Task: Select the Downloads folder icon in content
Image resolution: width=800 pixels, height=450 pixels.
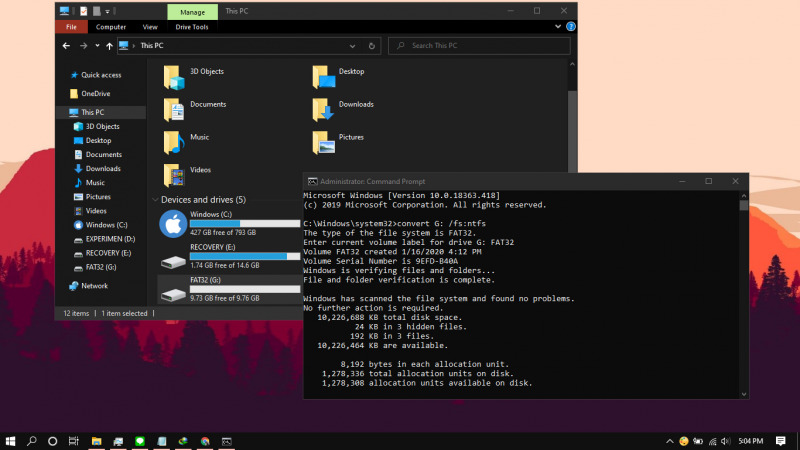Action: (323, 109)
